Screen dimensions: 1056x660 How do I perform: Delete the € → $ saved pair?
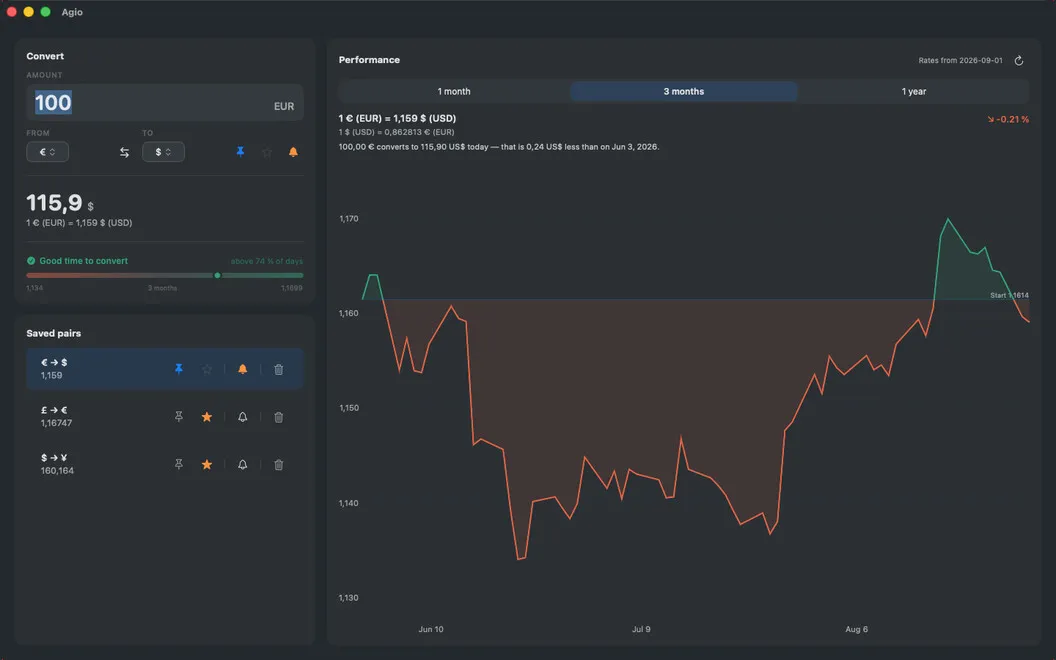(x=278, y=369)
